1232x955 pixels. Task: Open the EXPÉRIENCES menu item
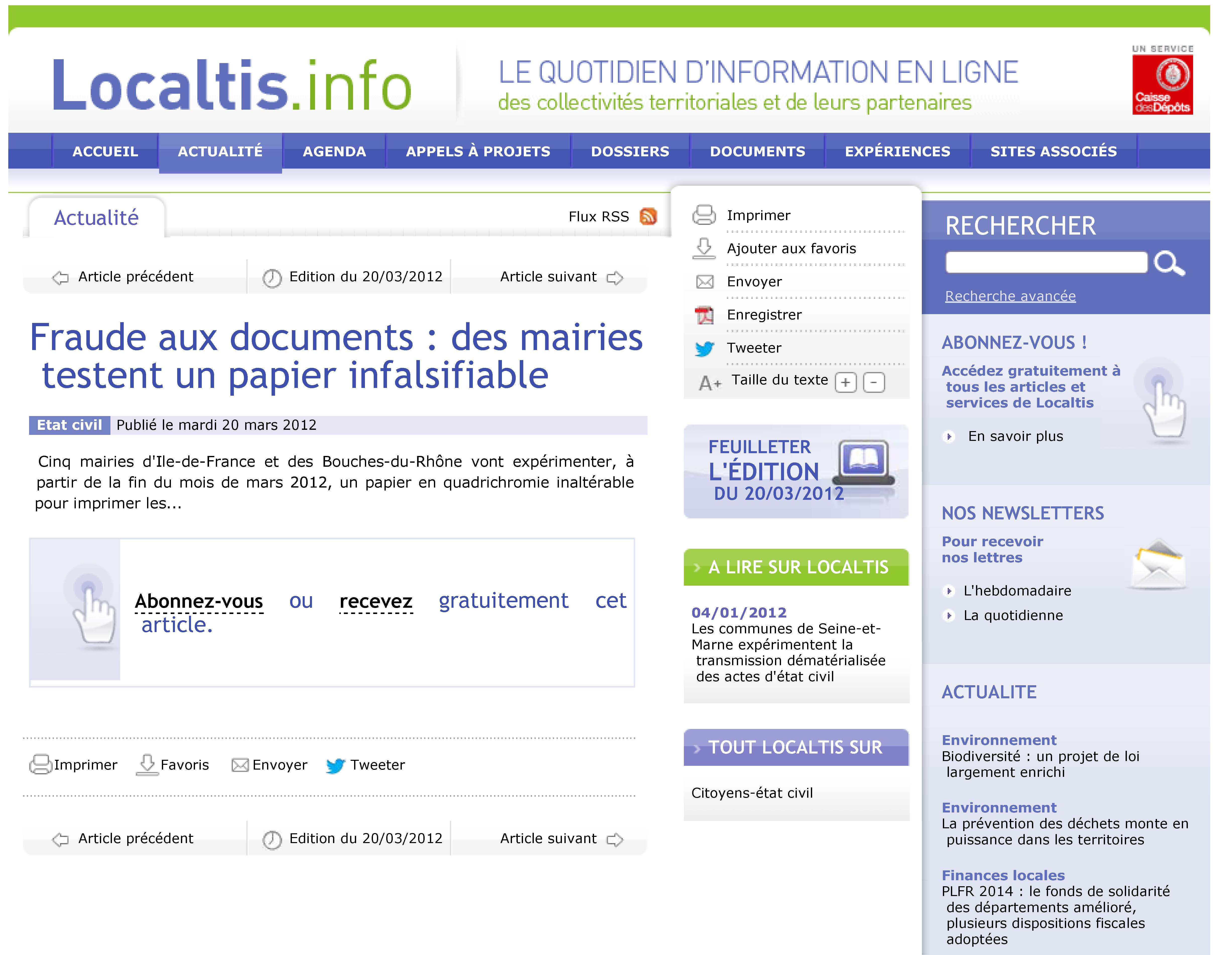(897, 151)
